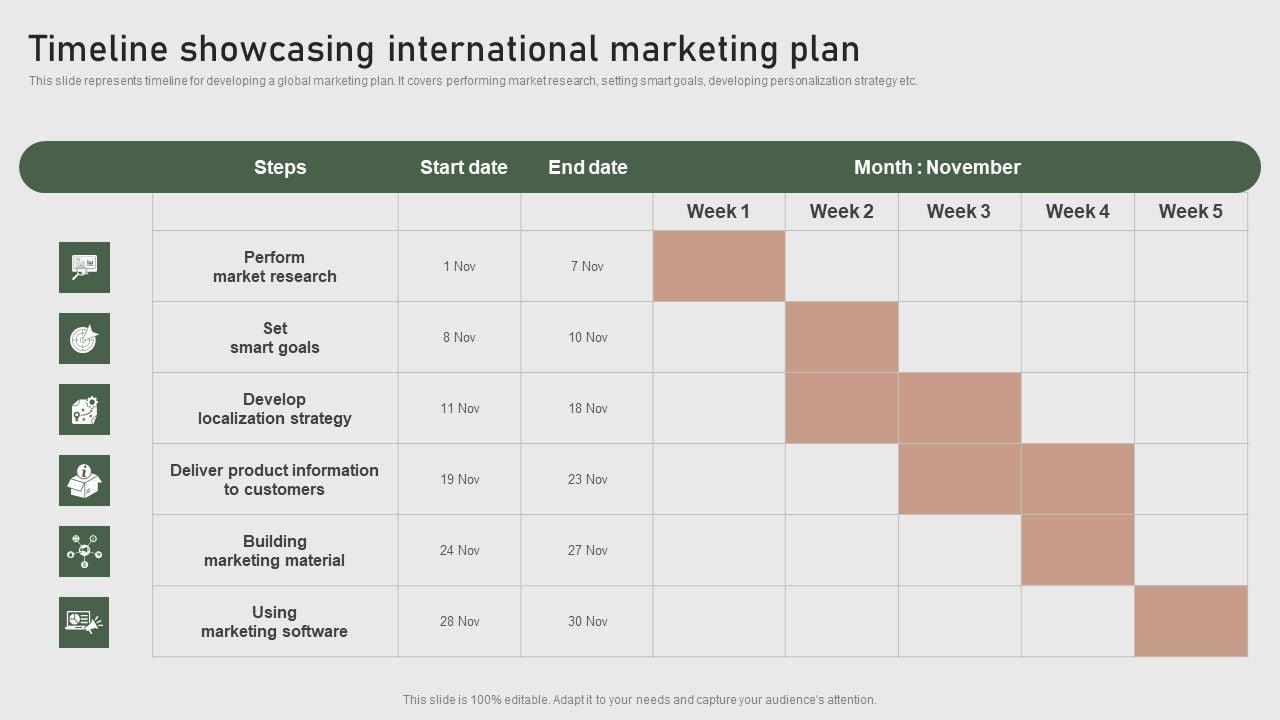This screenshot has width=1280, height=720.
Task: Click the Week 1 market research bar
Action: point(718,266)
